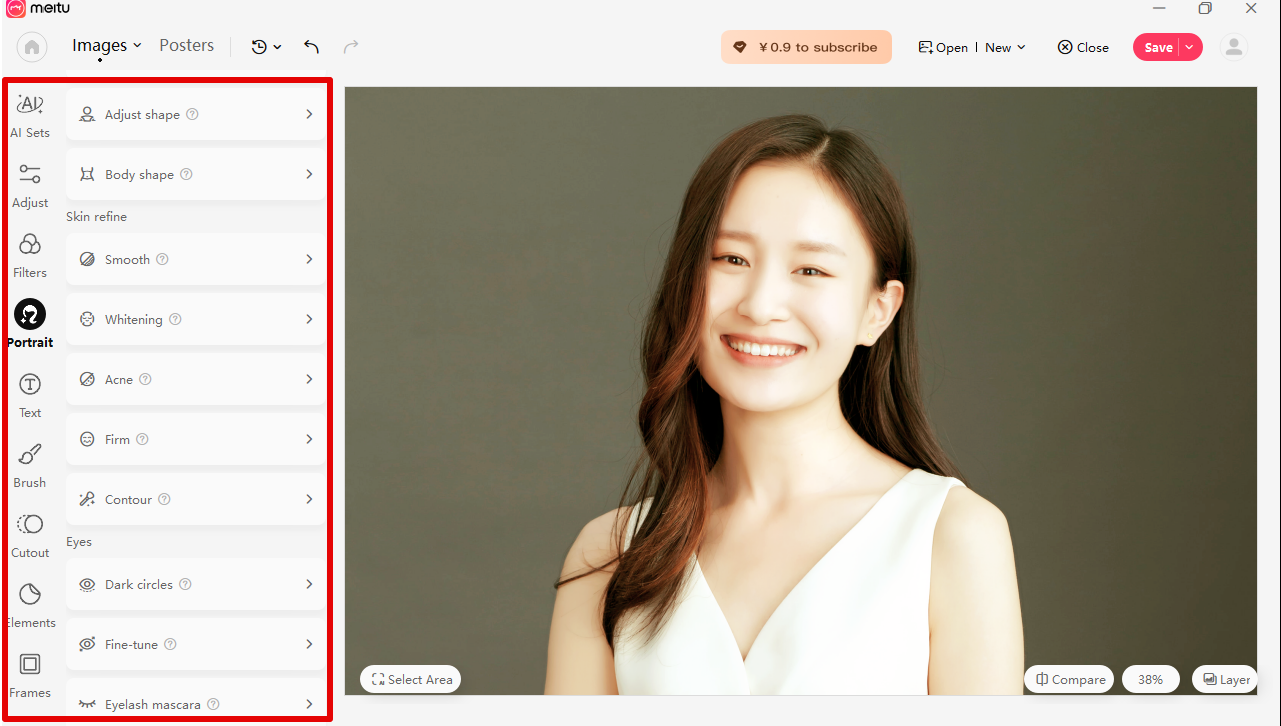Open the Layer panel button
Screen dimensions: 1281x726
pyautogui.click(x=1225, y=679)
